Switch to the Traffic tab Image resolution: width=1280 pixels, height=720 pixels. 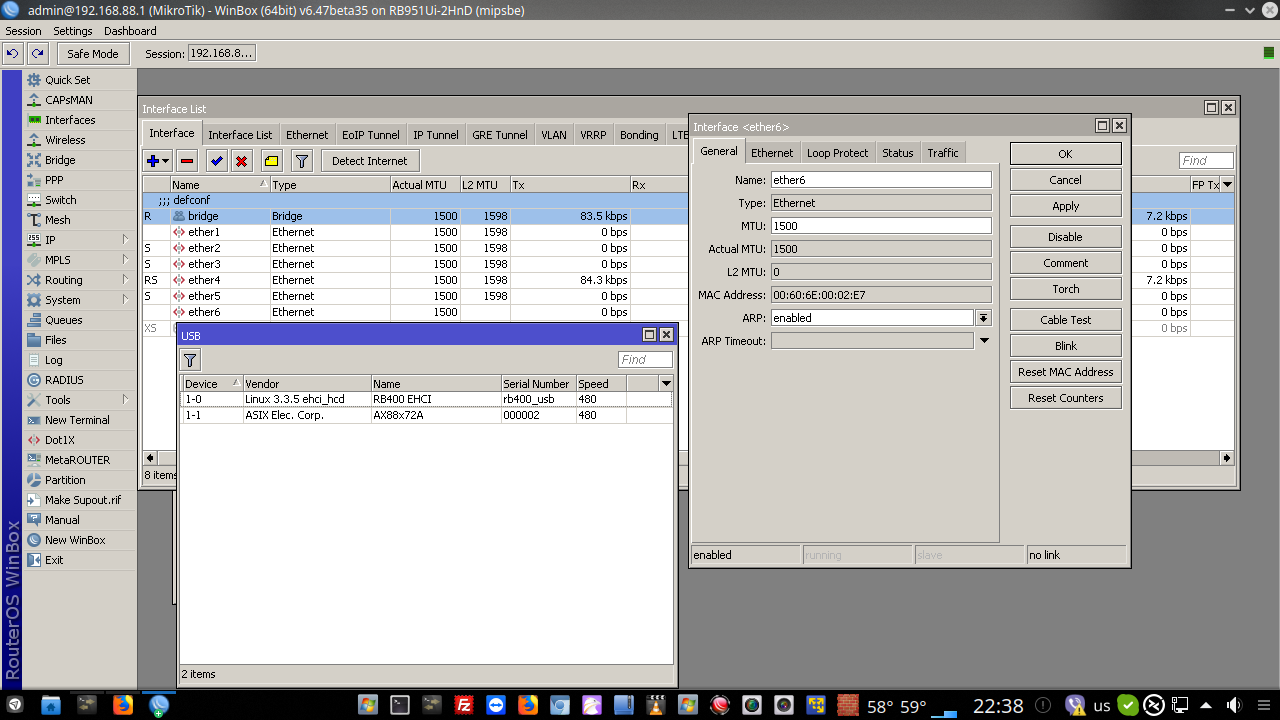point(942,153)
